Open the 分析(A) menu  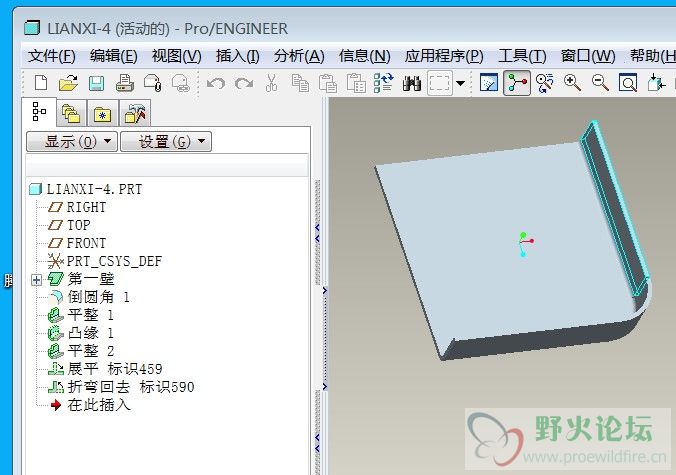[x=299, y=56]
